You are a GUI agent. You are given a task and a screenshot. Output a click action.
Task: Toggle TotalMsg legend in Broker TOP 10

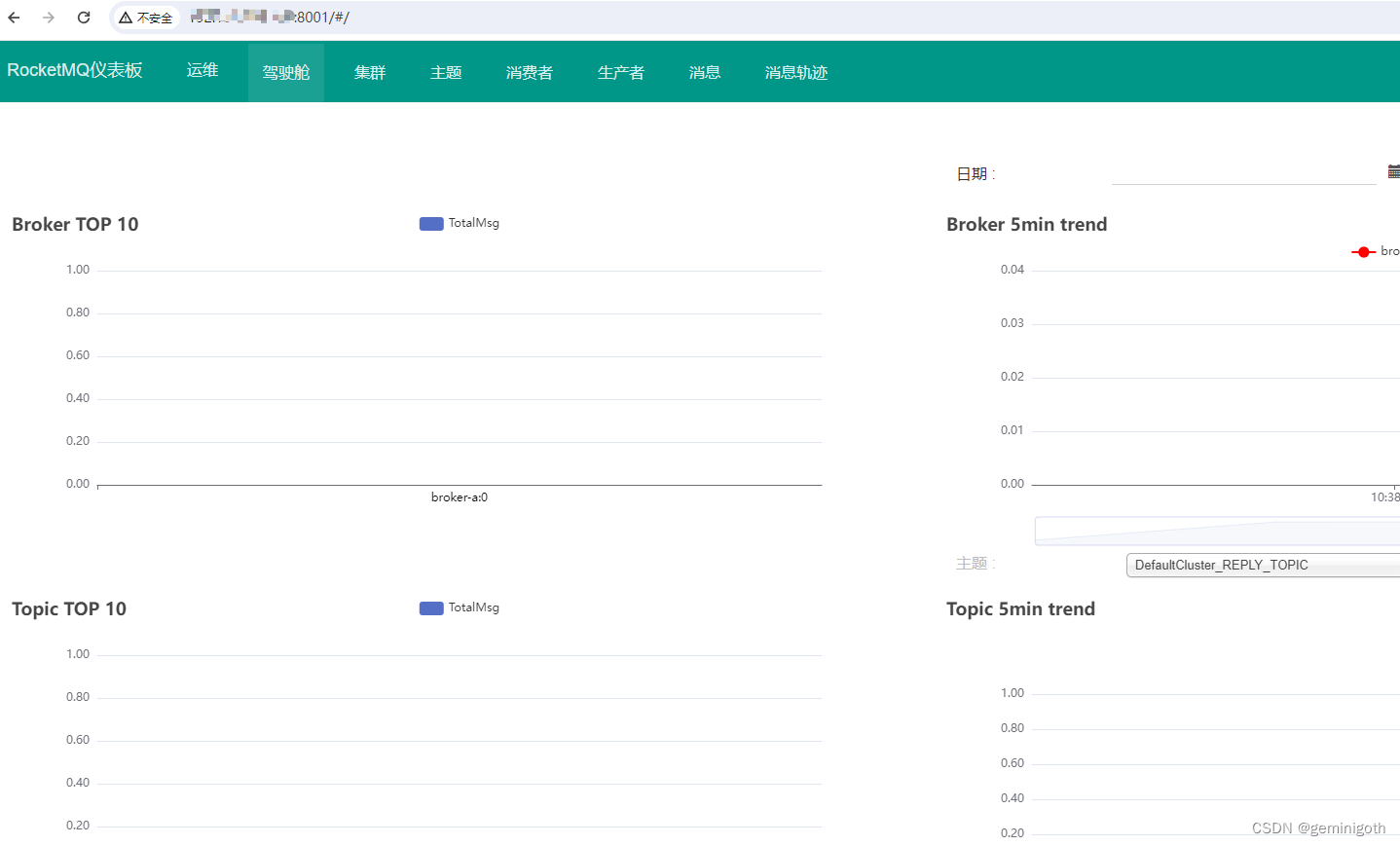[460, 223]
